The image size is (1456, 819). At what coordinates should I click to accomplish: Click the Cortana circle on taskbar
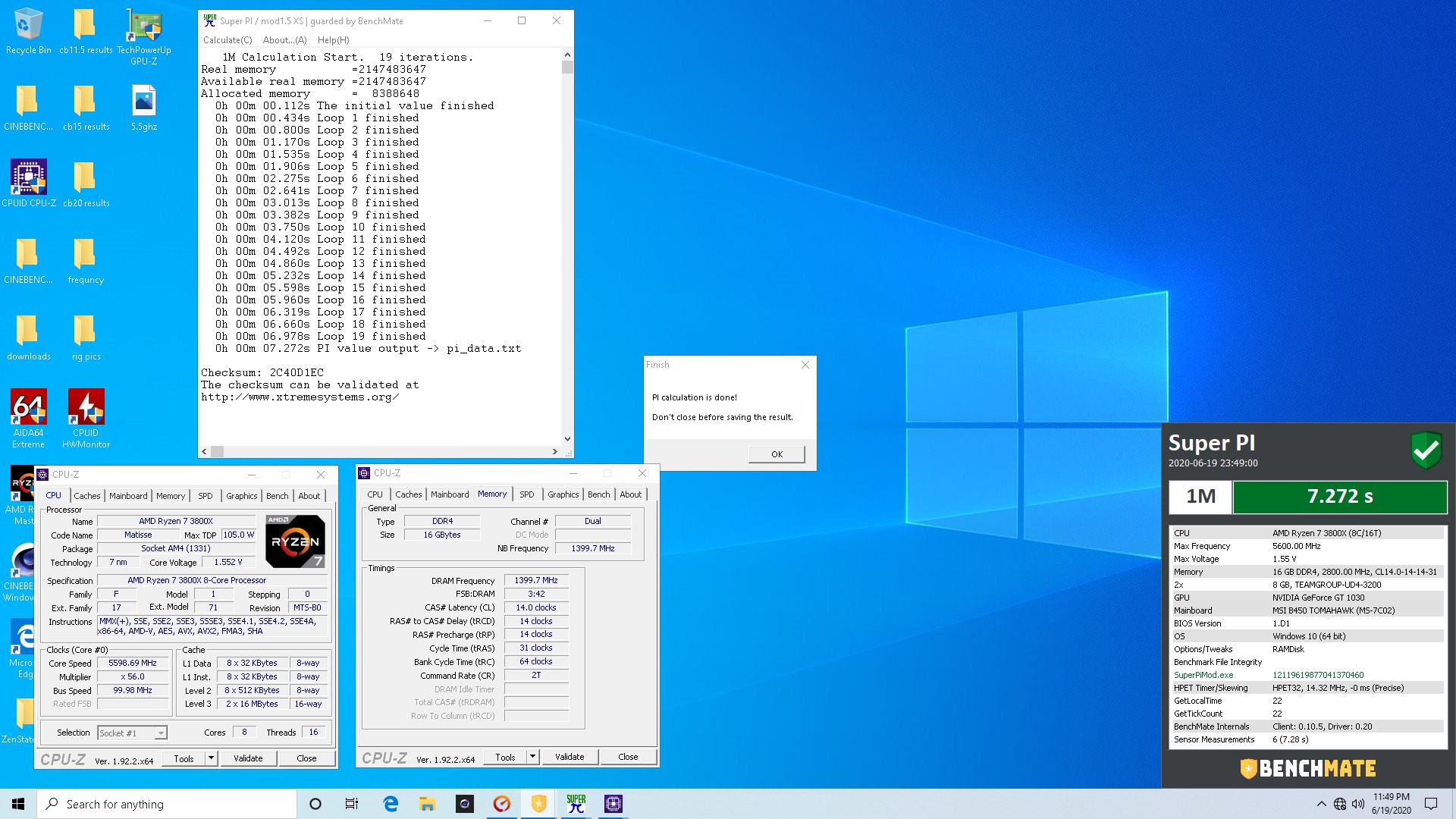click(315, 804)
